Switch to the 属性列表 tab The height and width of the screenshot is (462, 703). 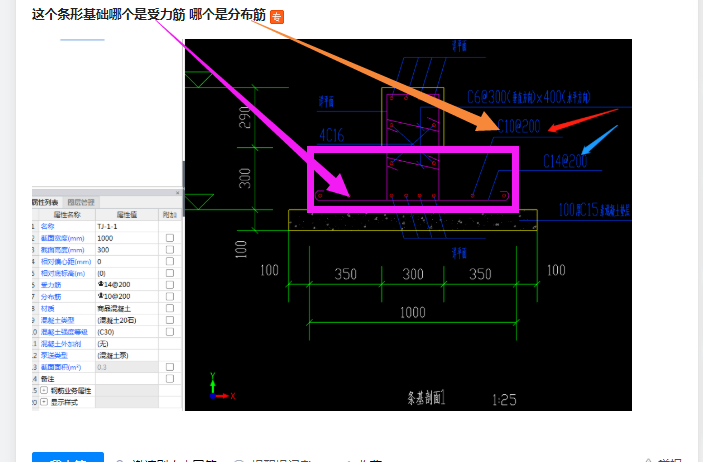pos(45,202)
